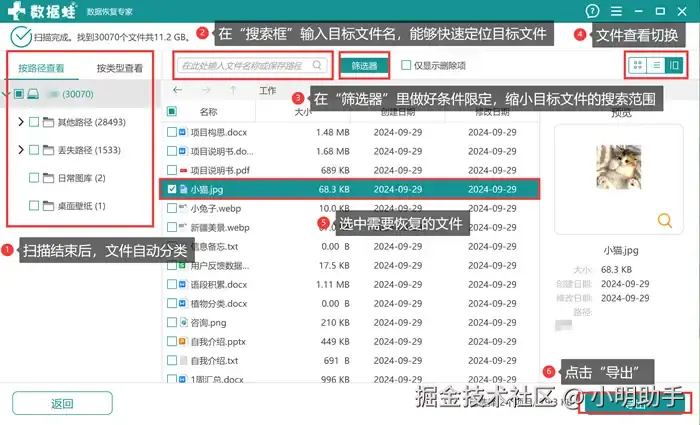Screen dimensions: 700x425
Task: Click the Word icon of 项目构思.docx
Action: pos(183,132)
